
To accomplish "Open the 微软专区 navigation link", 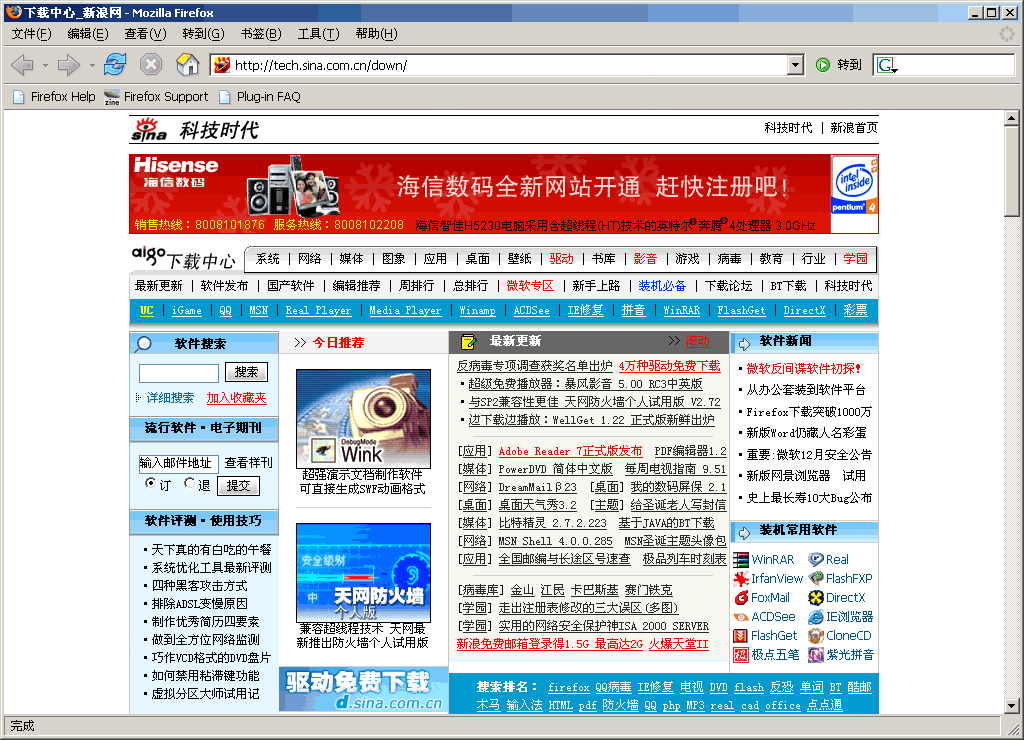I will click(530, 286).
